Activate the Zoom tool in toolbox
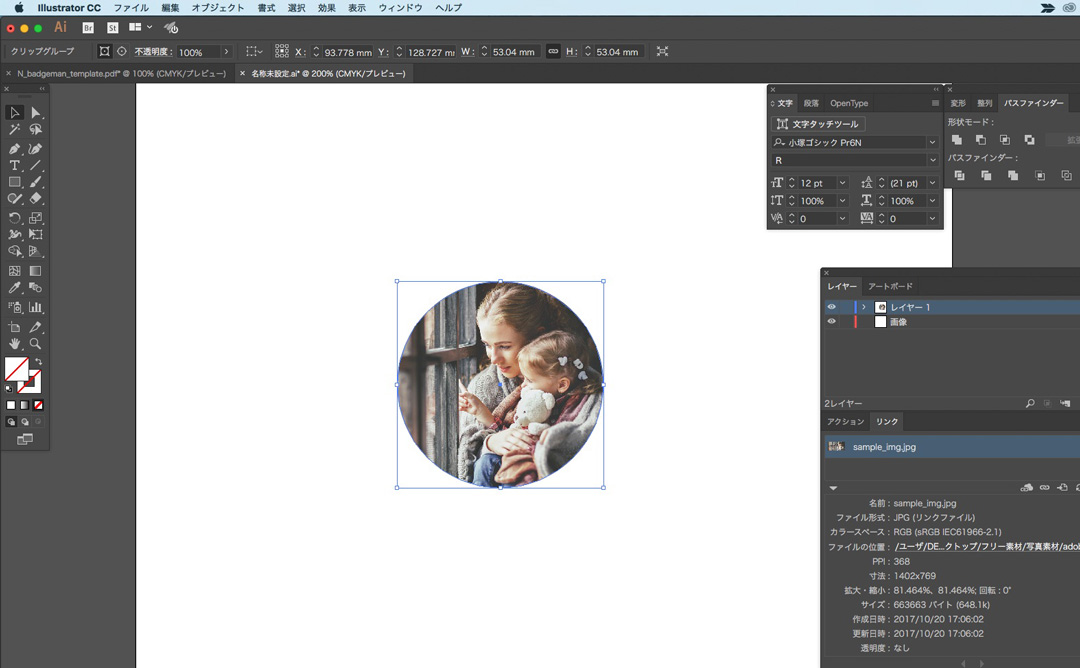The height and width of the screenshot is (668, 1080). pyautogui.click(x=36, y=343)
